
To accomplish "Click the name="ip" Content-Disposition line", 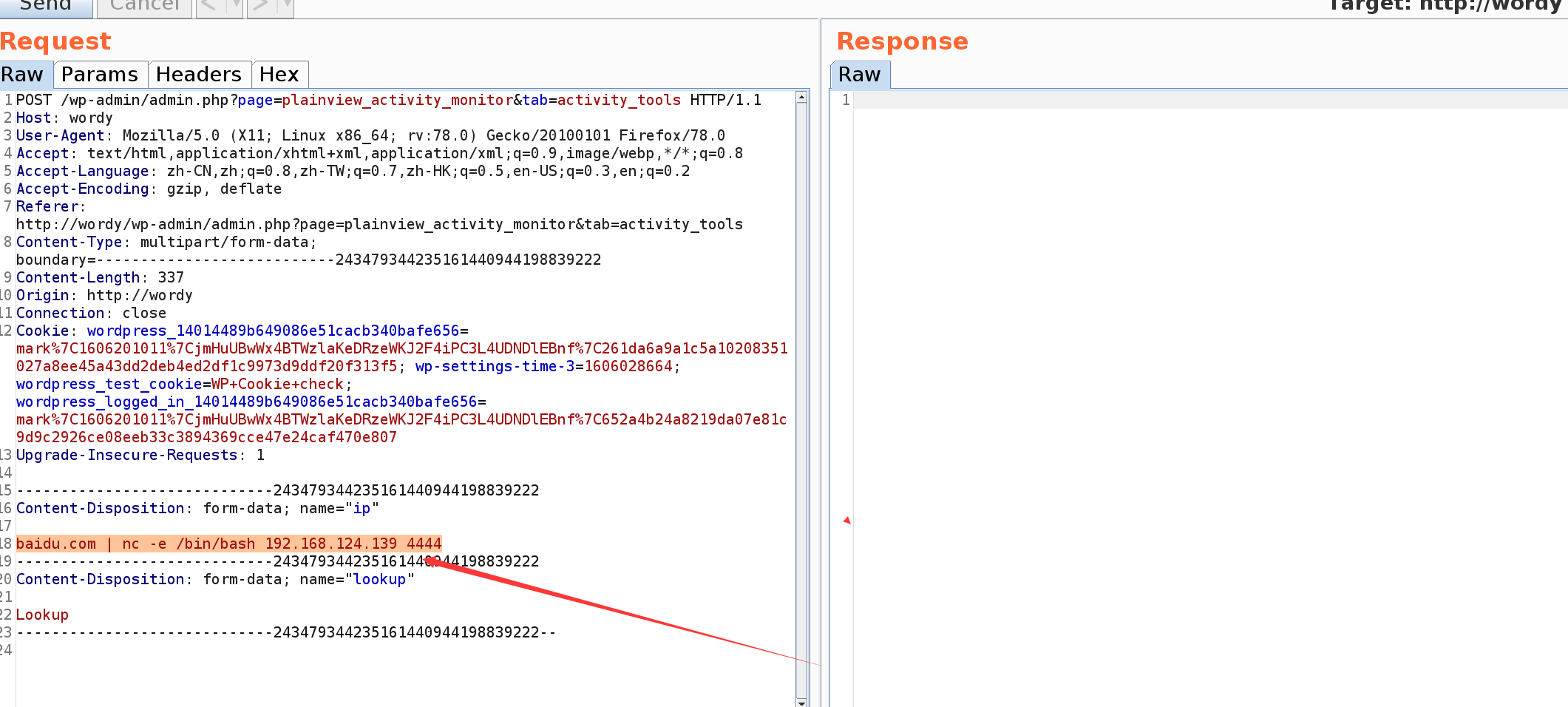I will [197, 509].
